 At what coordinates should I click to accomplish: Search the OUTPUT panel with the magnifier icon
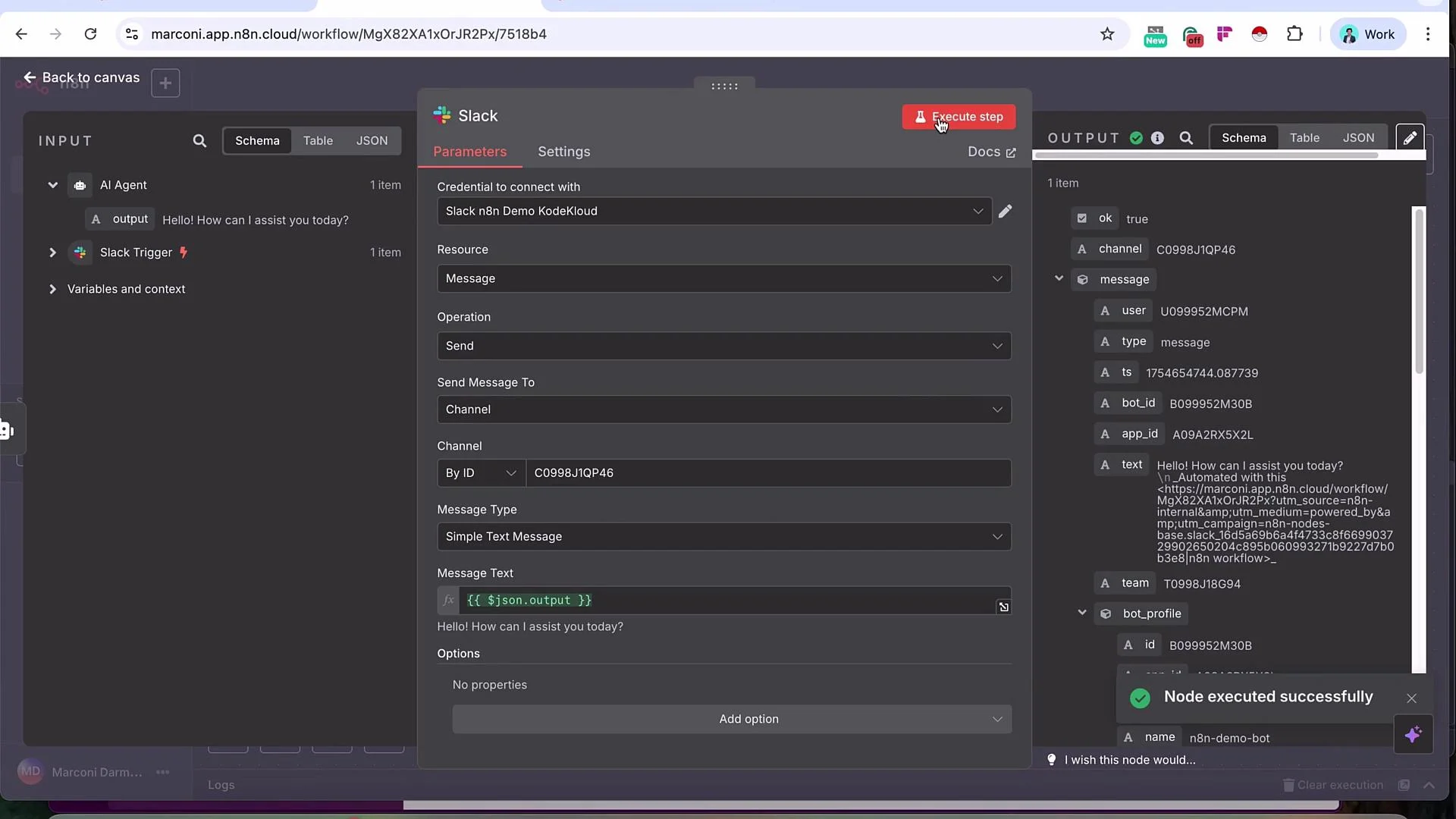click(x=1186, y=138)
